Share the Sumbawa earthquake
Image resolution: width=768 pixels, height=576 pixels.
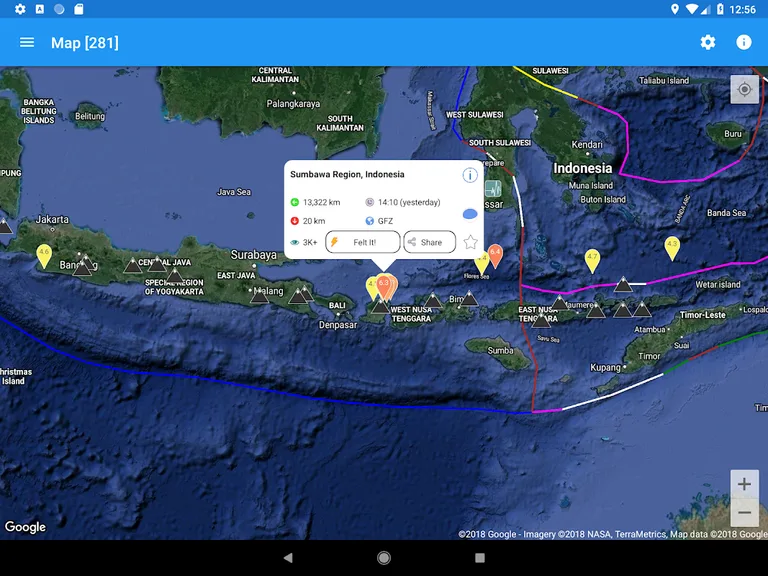pyautogui.click(x=430, y=242)
